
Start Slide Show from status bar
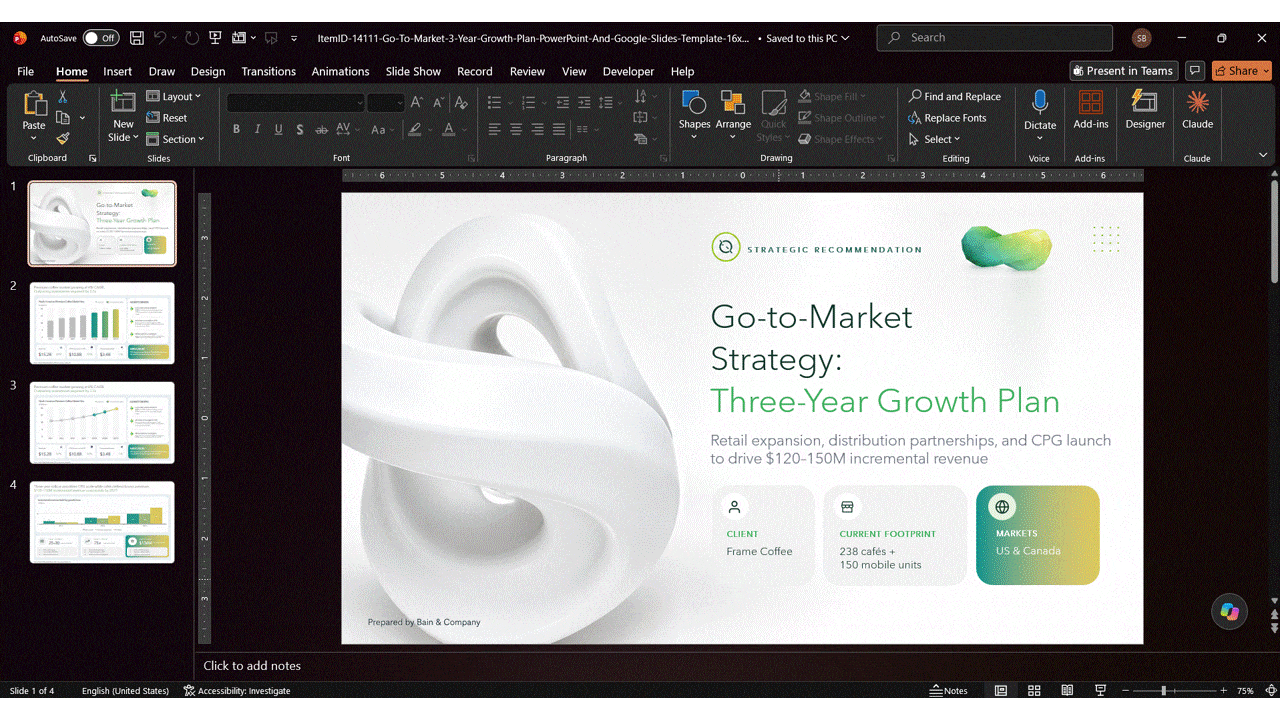(x=1100, y=691)
